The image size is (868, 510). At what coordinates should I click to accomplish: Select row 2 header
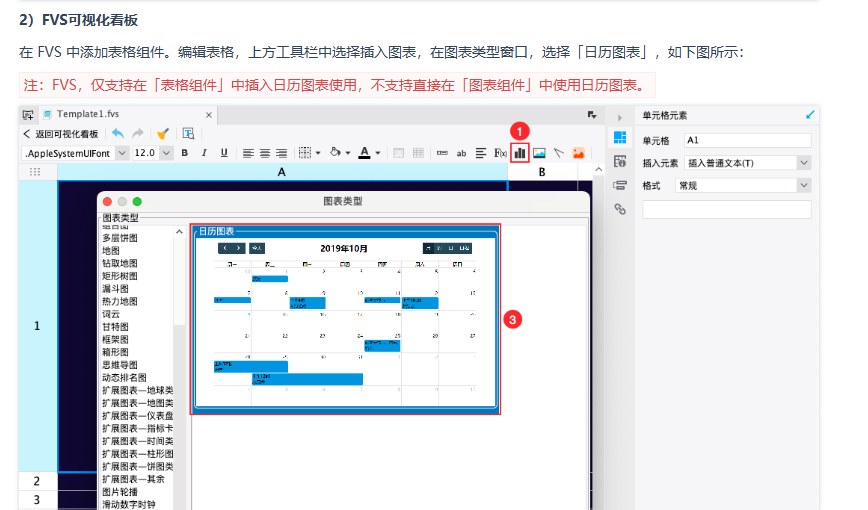pos(37,481)
